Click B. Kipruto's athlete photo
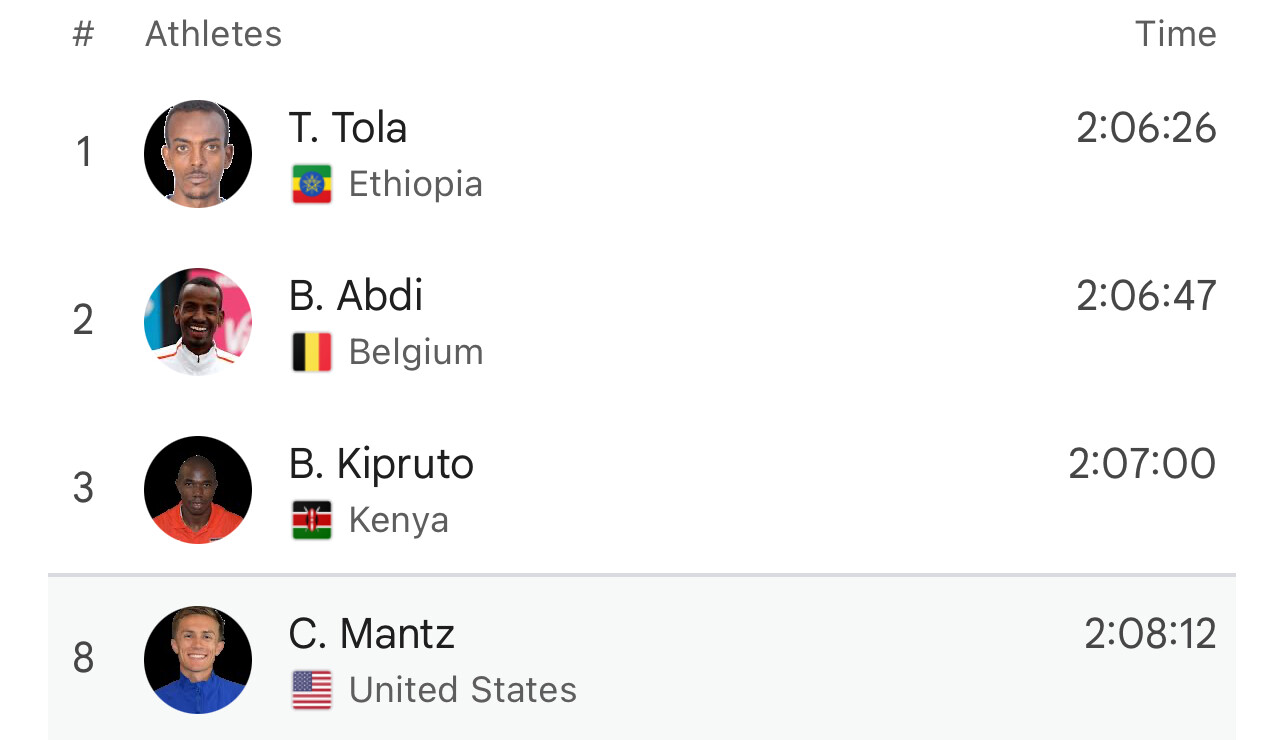Image resolution: width=1284 pixels, height=740 pixels. 198,489
